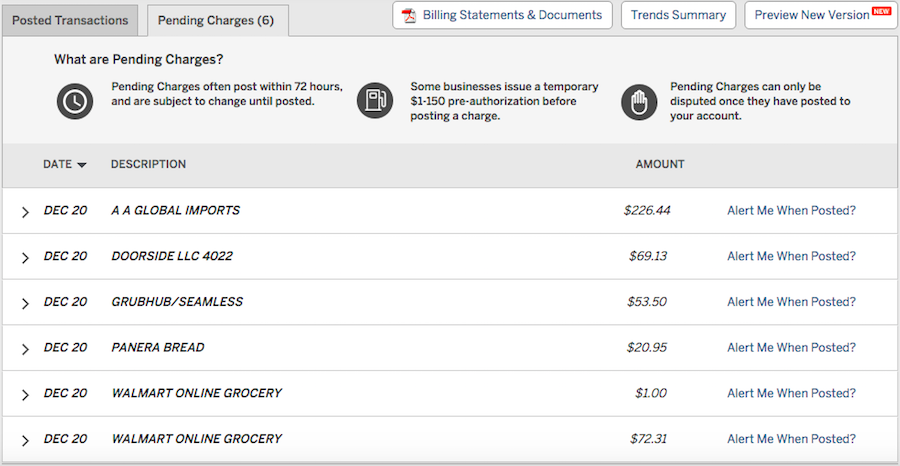Click the $20.95 amount

click(x=647, y=347)
